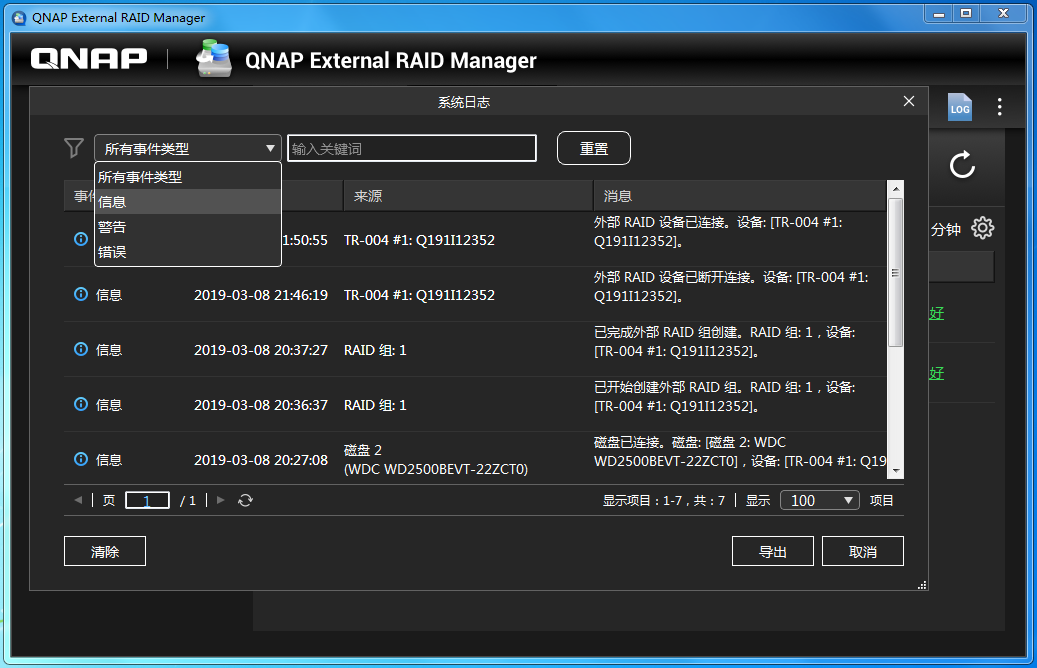Reload the log list with pager refresh icon
The width and height of the screenshot is (1037, 668).
pos(245,501)
